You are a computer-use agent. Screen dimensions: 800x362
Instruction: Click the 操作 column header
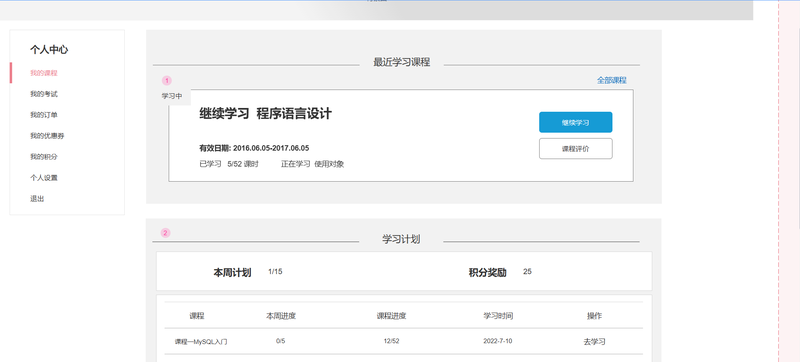[594, 316]
